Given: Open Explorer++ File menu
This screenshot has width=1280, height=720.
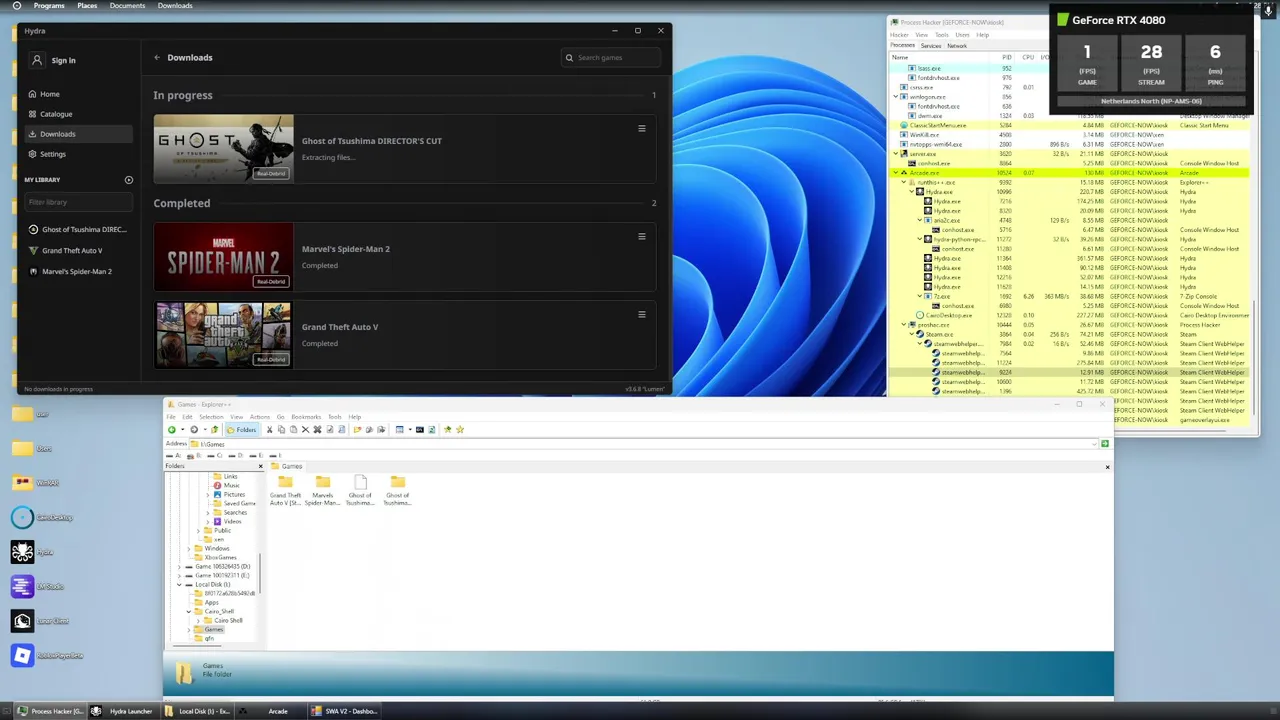Looking at the screenshot, I should tap(171, 417).
